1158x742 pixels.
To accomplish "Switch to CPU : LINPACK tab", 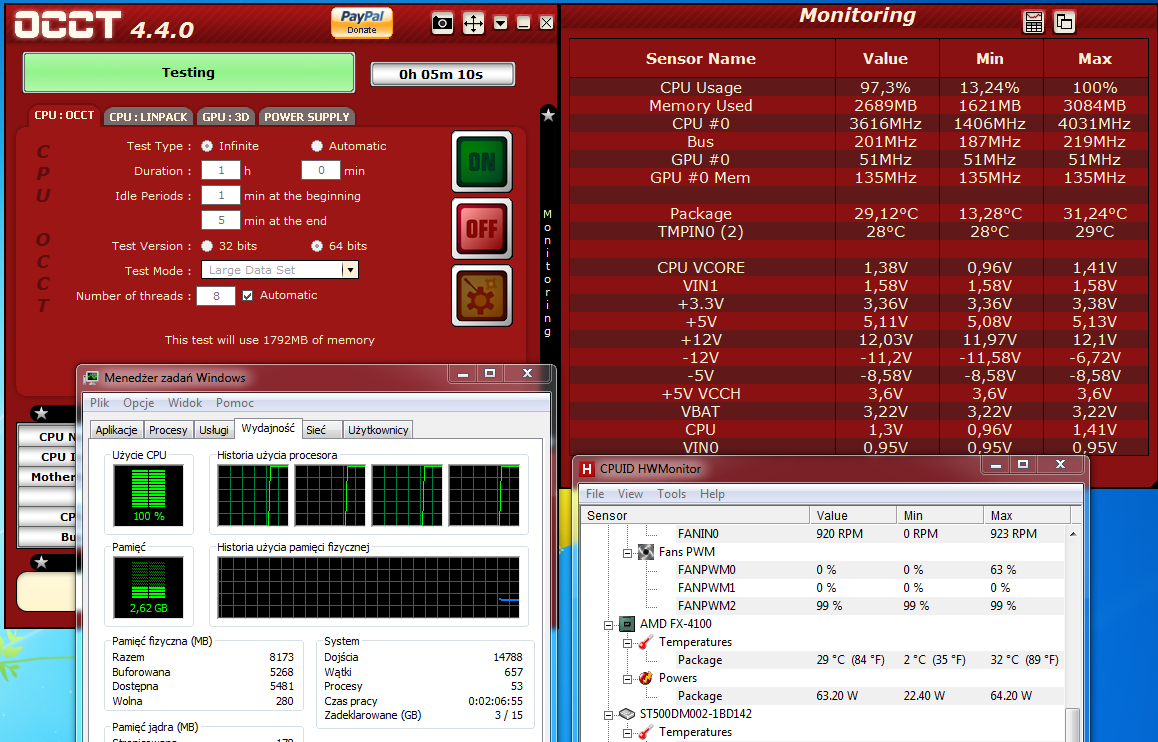I will 148,117.
